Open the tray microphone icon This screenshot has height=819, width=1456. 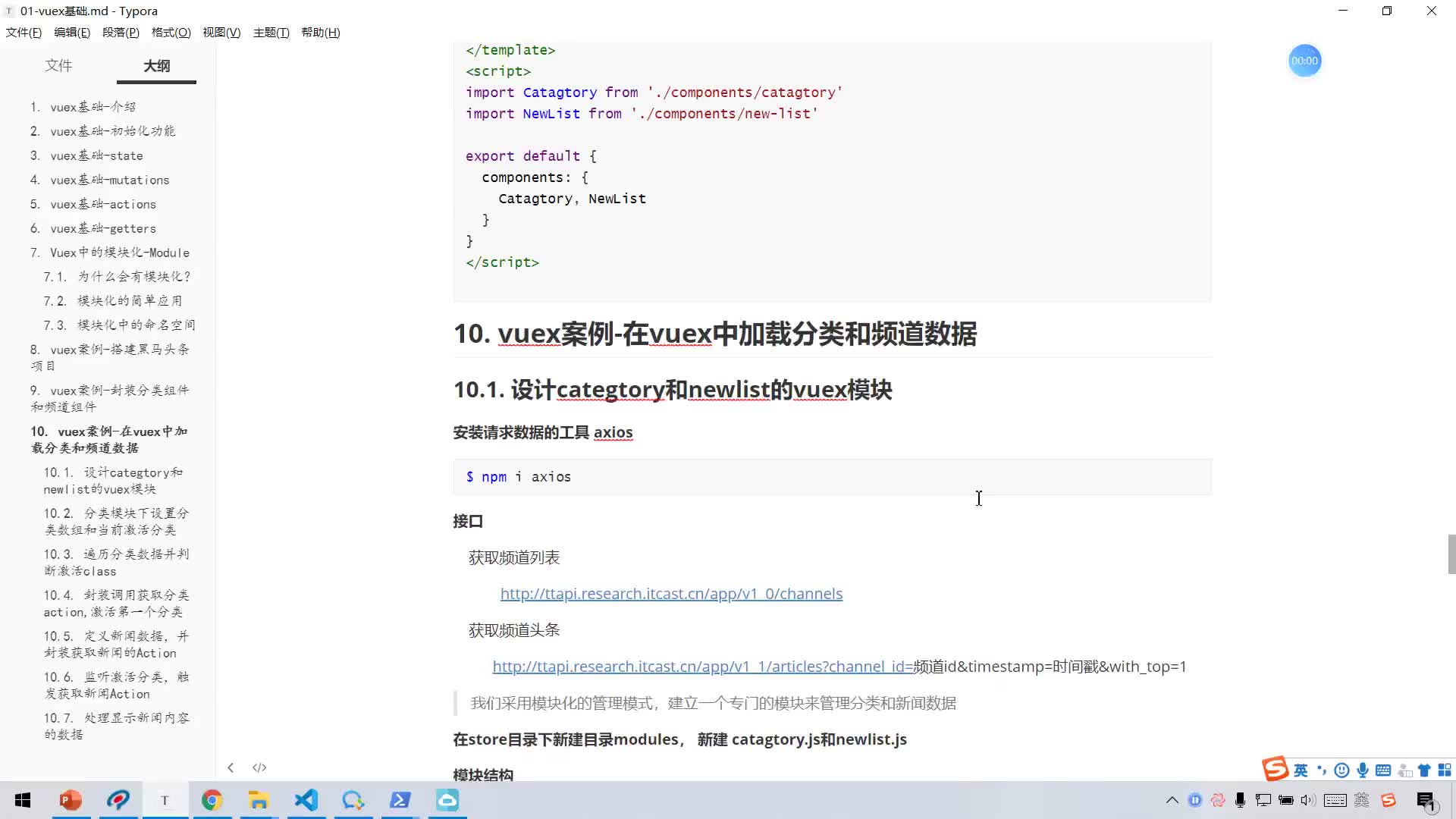(1241, 800)
